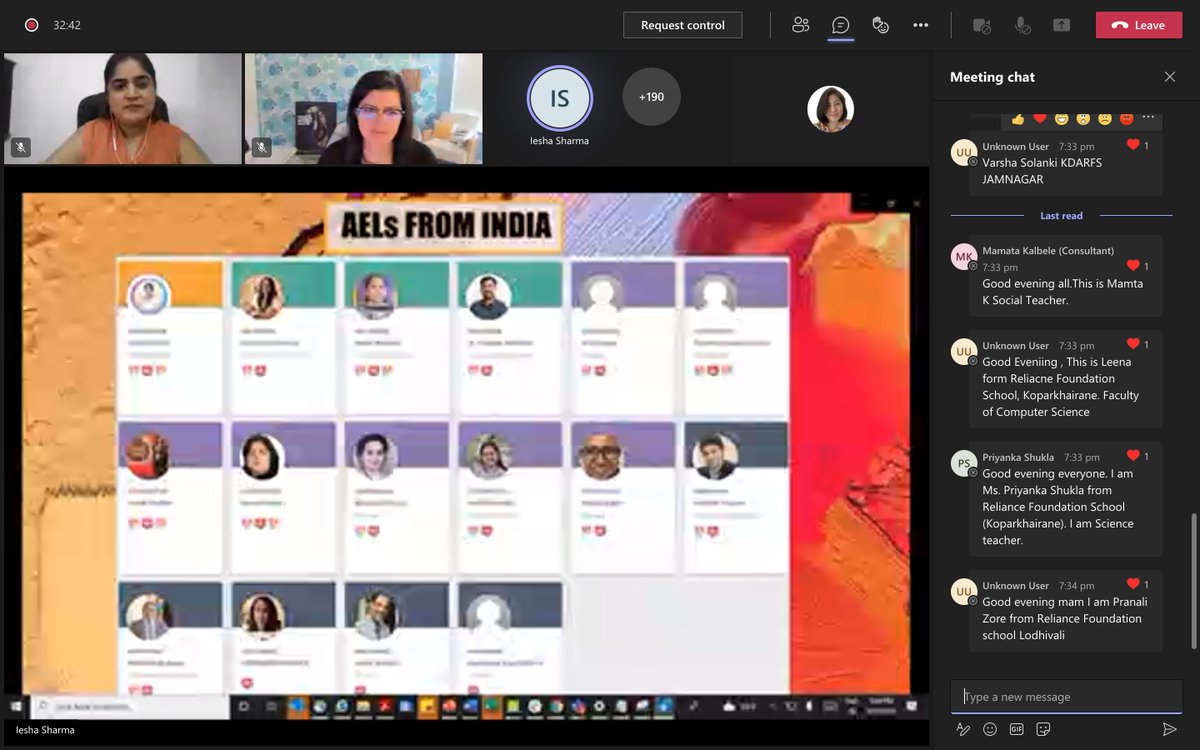Toggle the meeting chat conversation icon

coord(841,25)
